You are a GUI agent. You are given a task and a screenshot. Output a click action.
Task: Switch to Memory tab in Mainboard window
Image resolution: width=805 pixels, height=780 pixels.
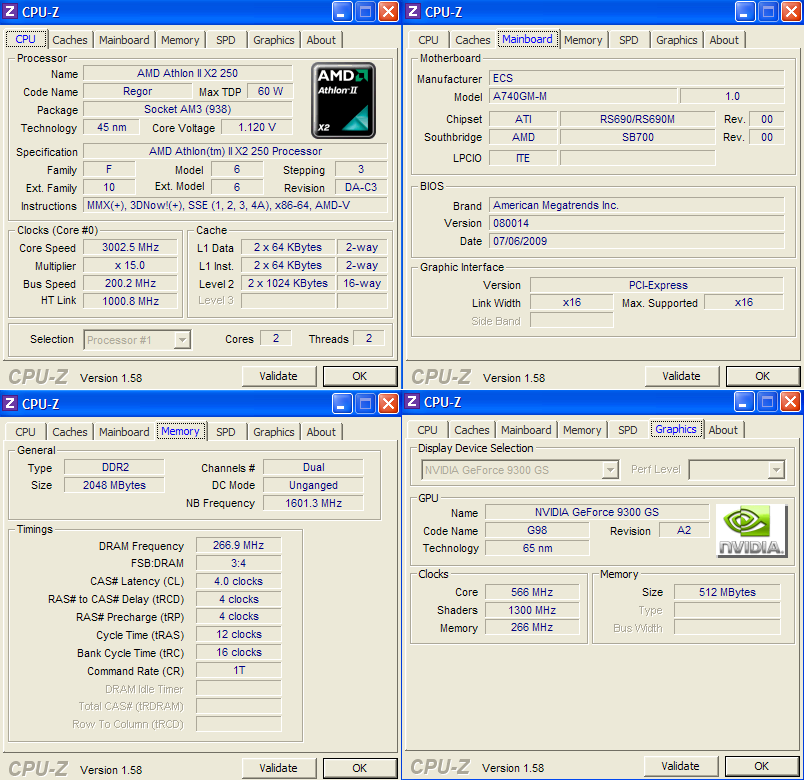point(583,40)
